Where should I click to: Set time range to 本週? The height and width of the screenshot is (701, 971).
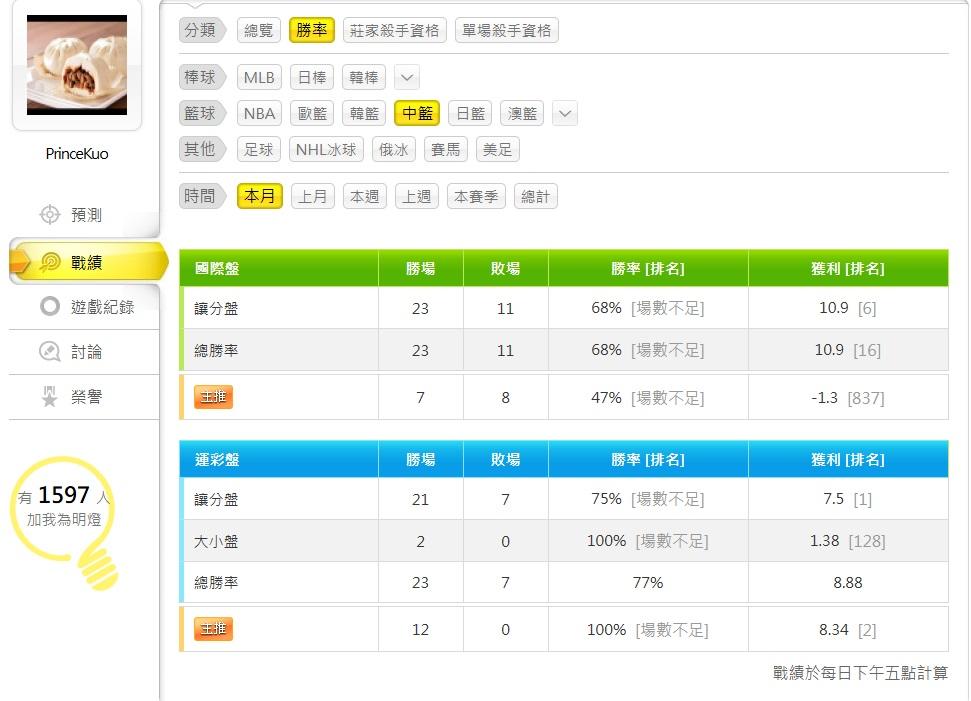(x=365, y=196)
